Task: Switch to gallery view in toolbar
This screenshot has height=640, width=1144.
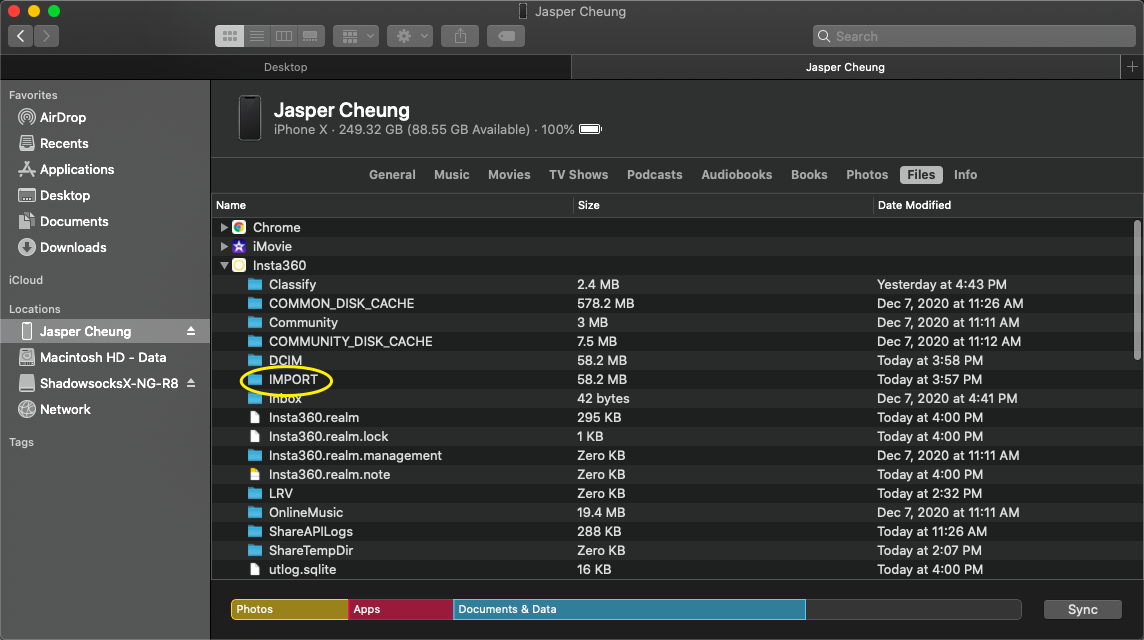Action: pyautogui.click(x=311, y=36)
